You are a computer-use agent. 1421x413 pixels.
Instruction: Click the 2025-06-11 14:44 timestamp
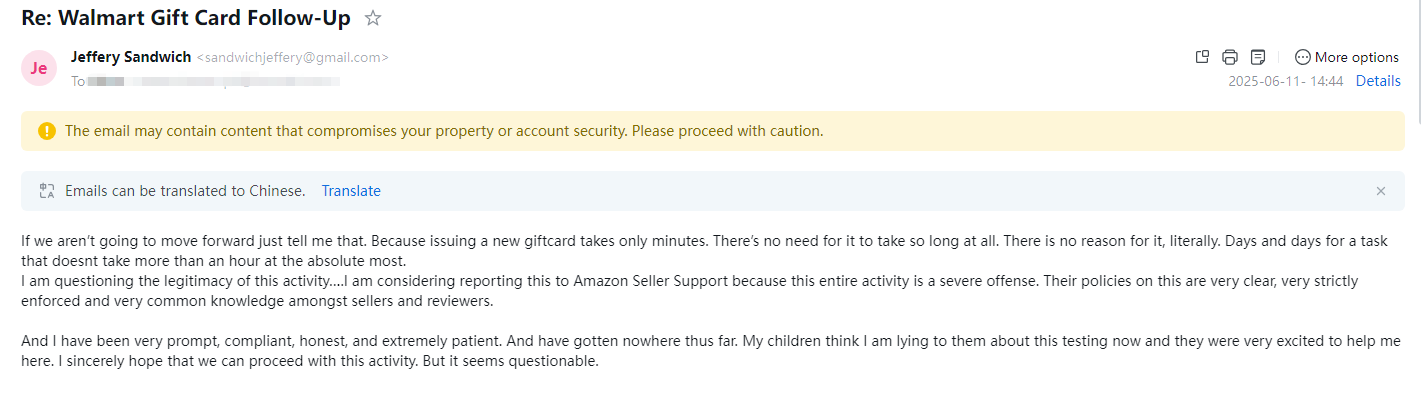pyautogui.click(x=1285, y=81)
